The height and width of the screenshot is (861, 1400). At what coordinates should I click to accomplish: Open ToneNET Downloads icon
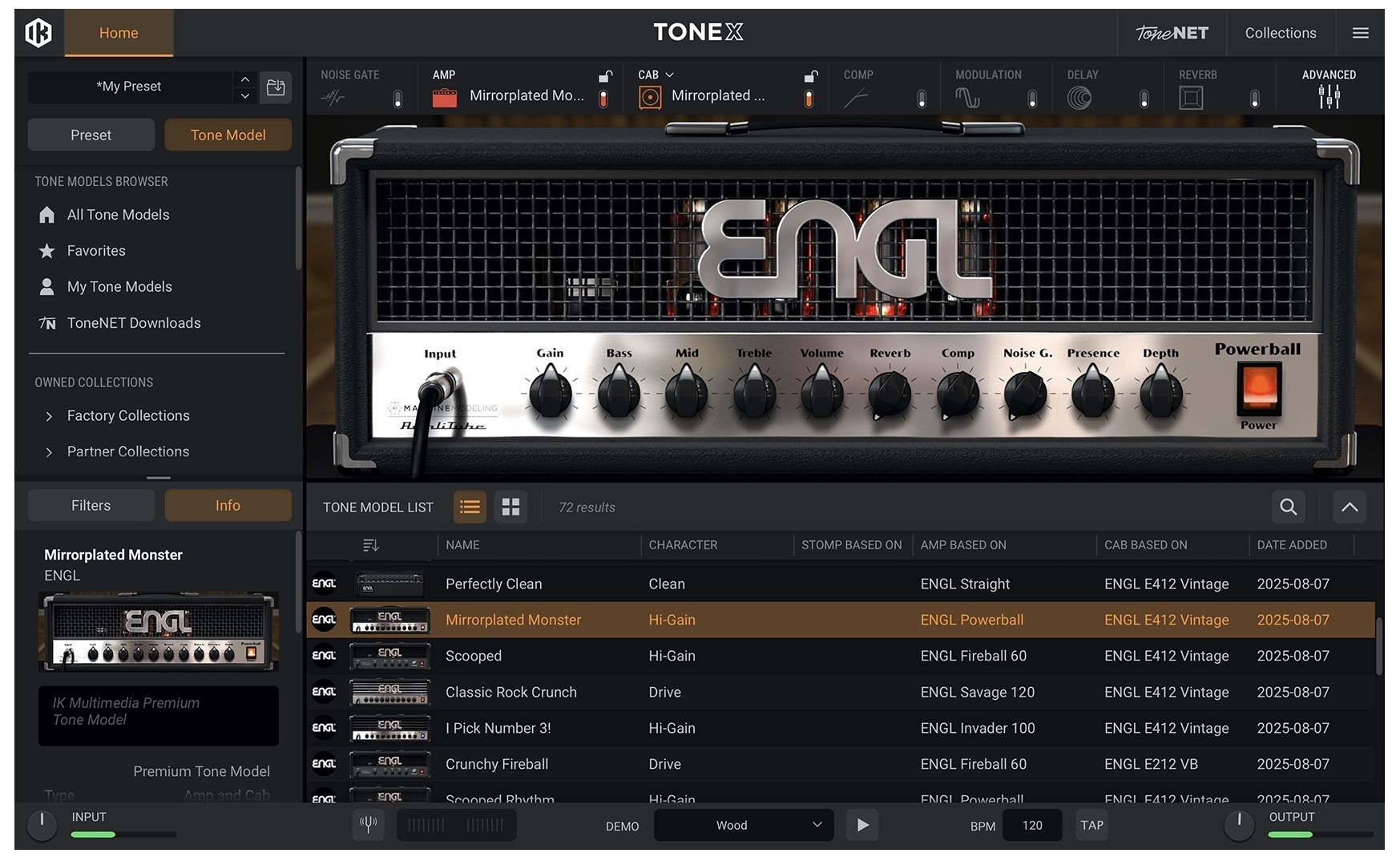(47, 323)
